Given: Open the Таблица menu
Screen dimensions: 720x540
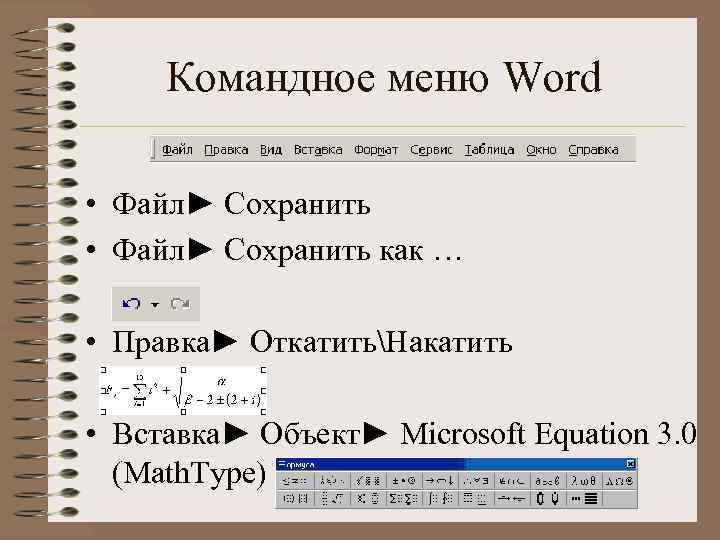Looking at the screenshot, I should 489,150.
